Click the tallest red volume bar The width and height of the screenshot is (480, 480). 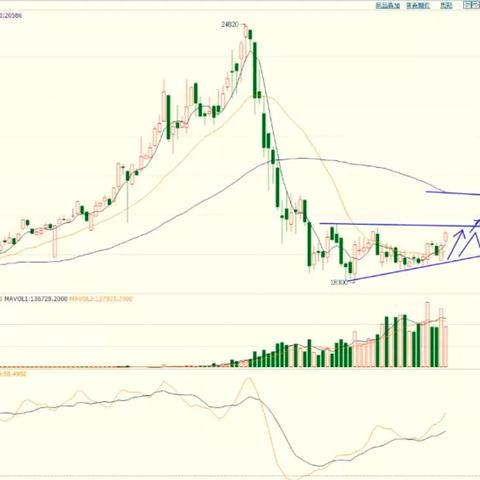[427, 335]
